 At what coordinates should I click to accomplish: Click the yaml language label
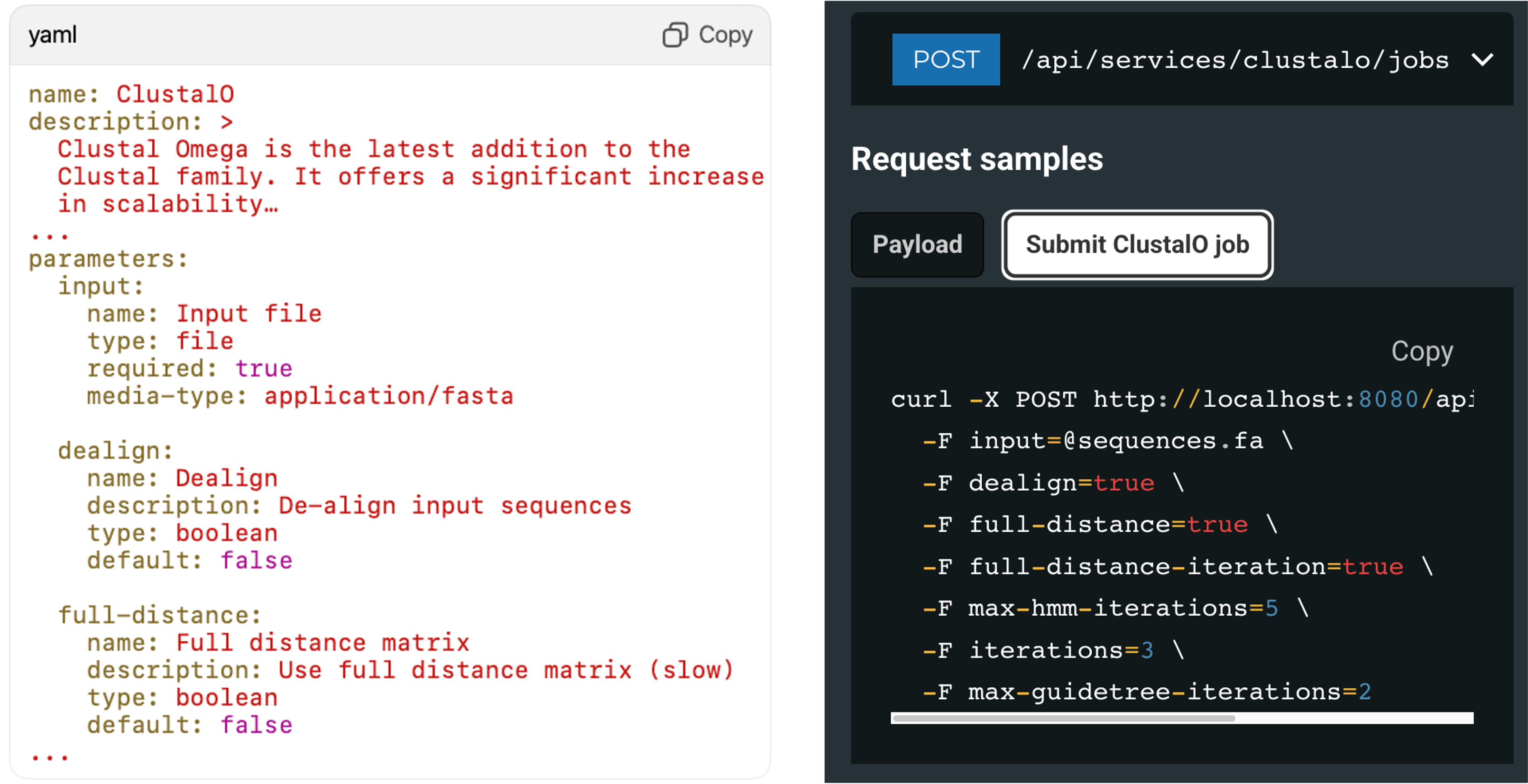point(53,35)
